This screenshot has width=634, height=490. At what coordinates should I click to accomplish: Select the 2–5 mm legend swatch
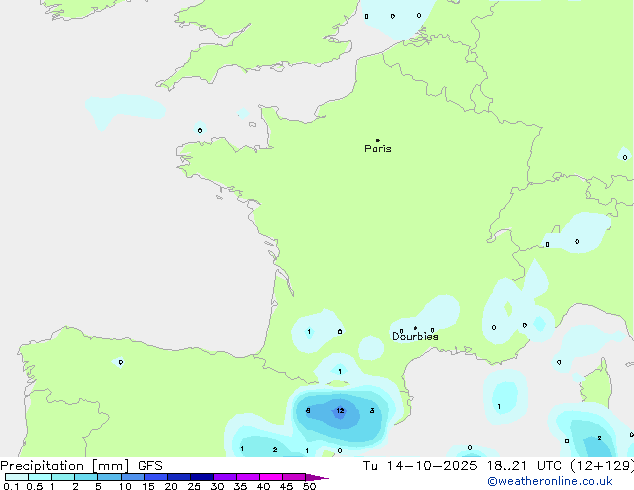(86, 477)
